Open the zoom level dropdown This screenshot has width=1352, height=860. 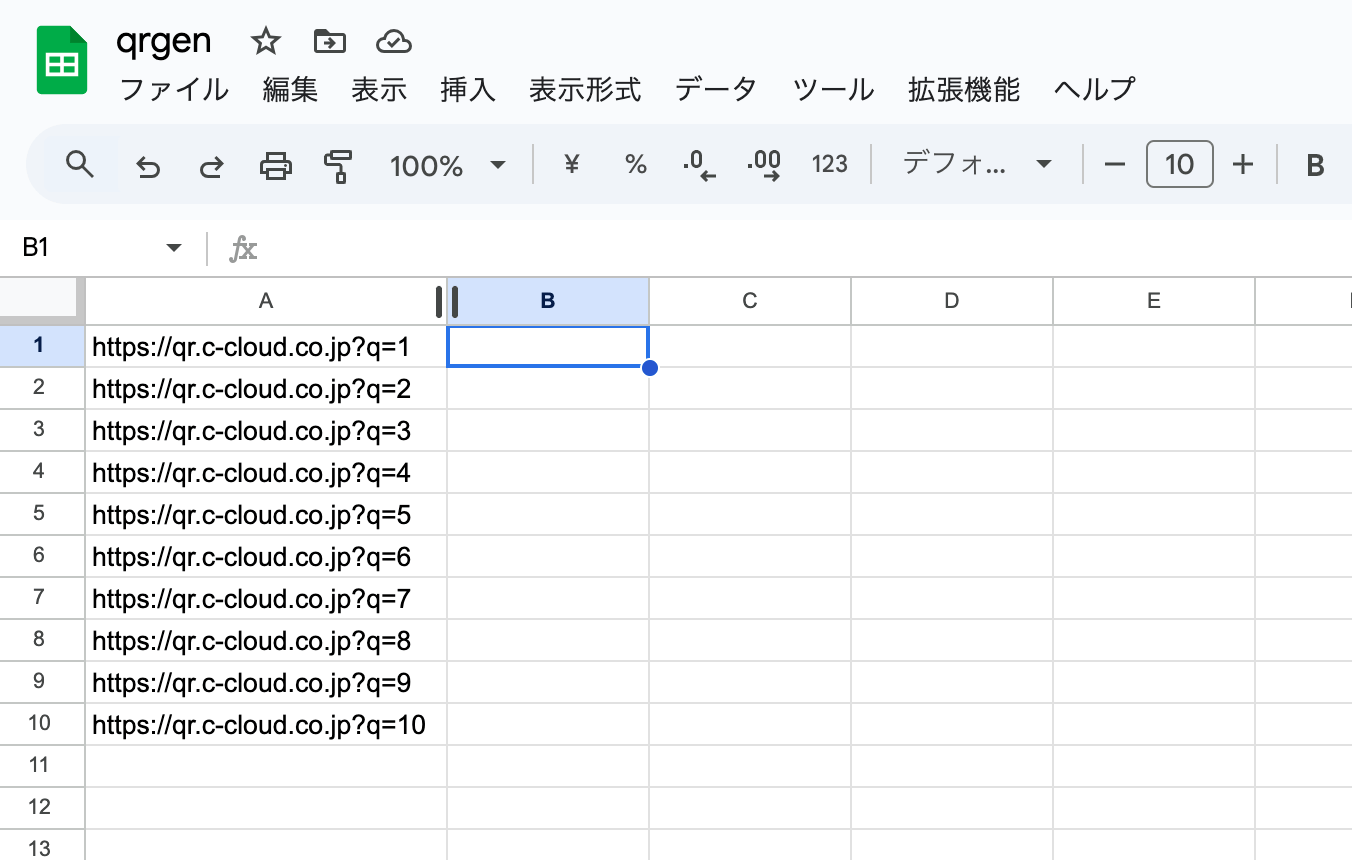click(x=446, y=165)
